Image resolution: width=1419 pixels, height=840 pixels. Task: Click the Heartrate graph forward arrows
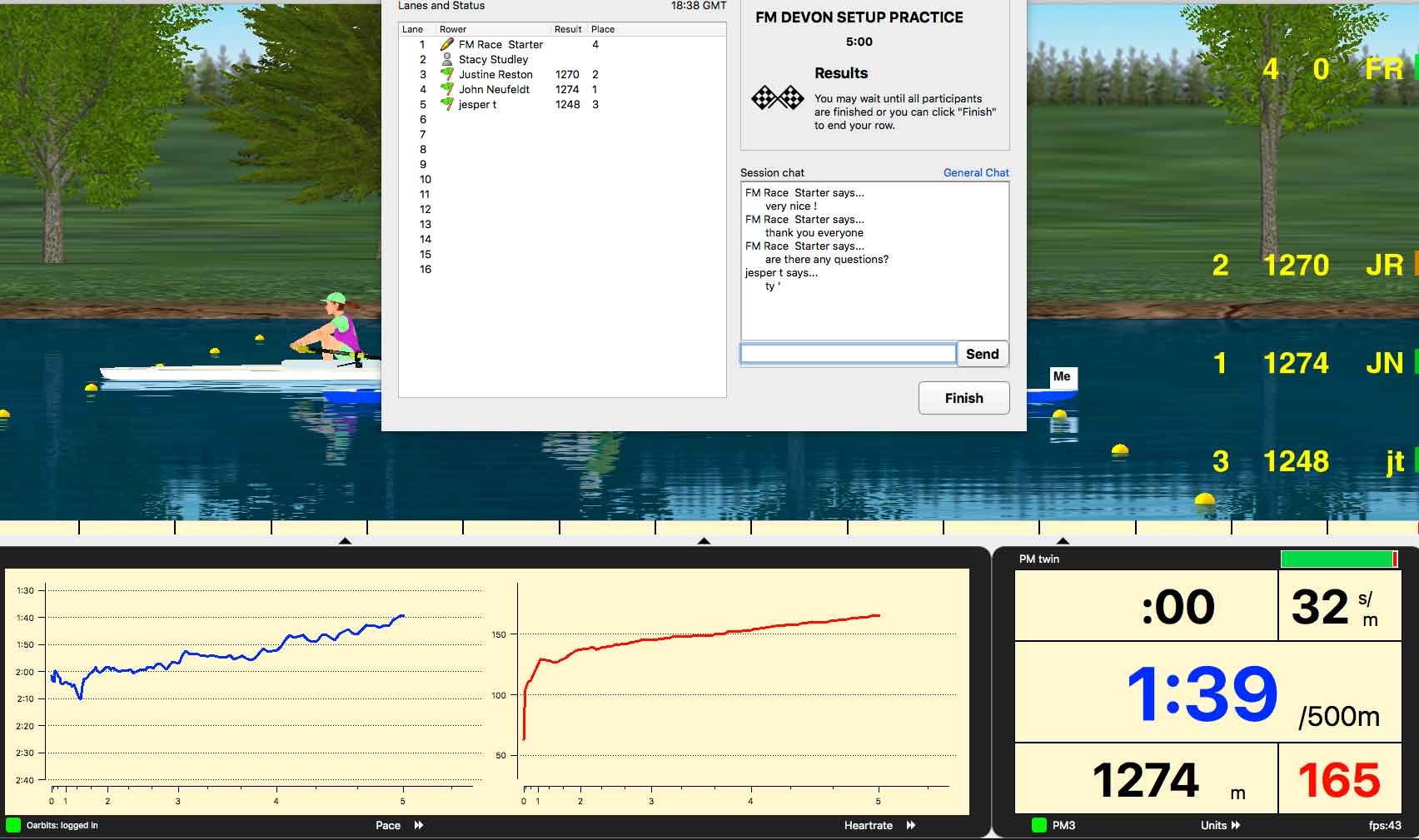911,825
